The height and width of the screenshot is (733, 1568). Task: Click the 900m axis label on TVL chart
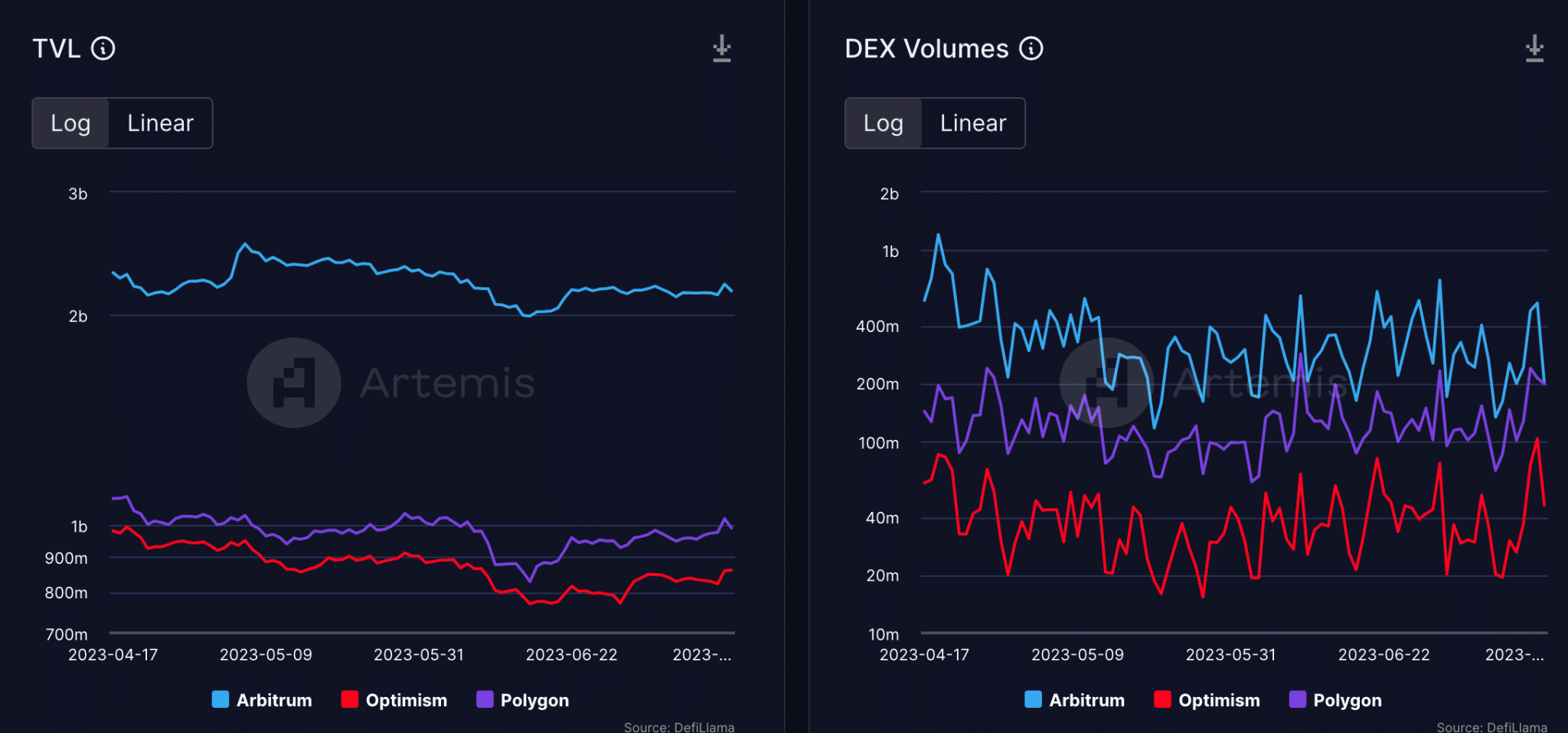(67, 559)
